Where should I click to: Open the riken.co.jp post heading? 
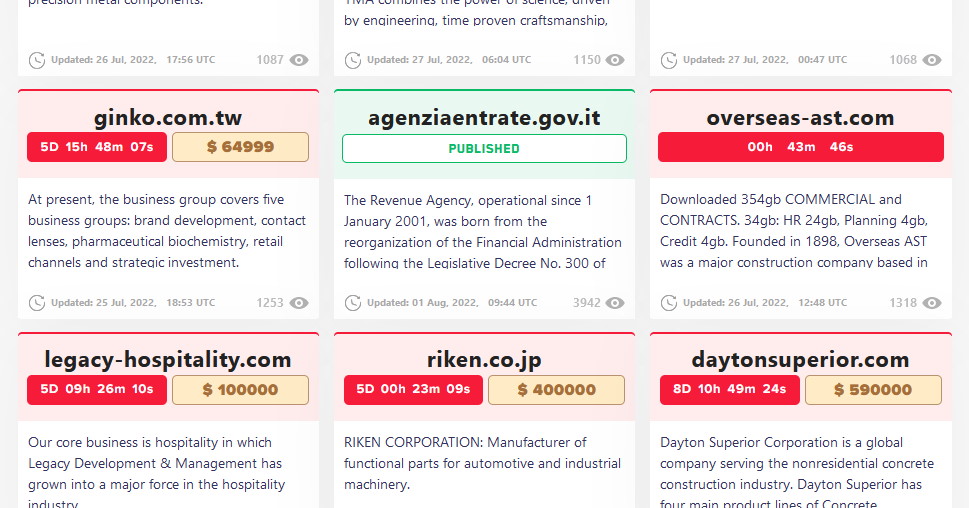(x=484, y=360)
